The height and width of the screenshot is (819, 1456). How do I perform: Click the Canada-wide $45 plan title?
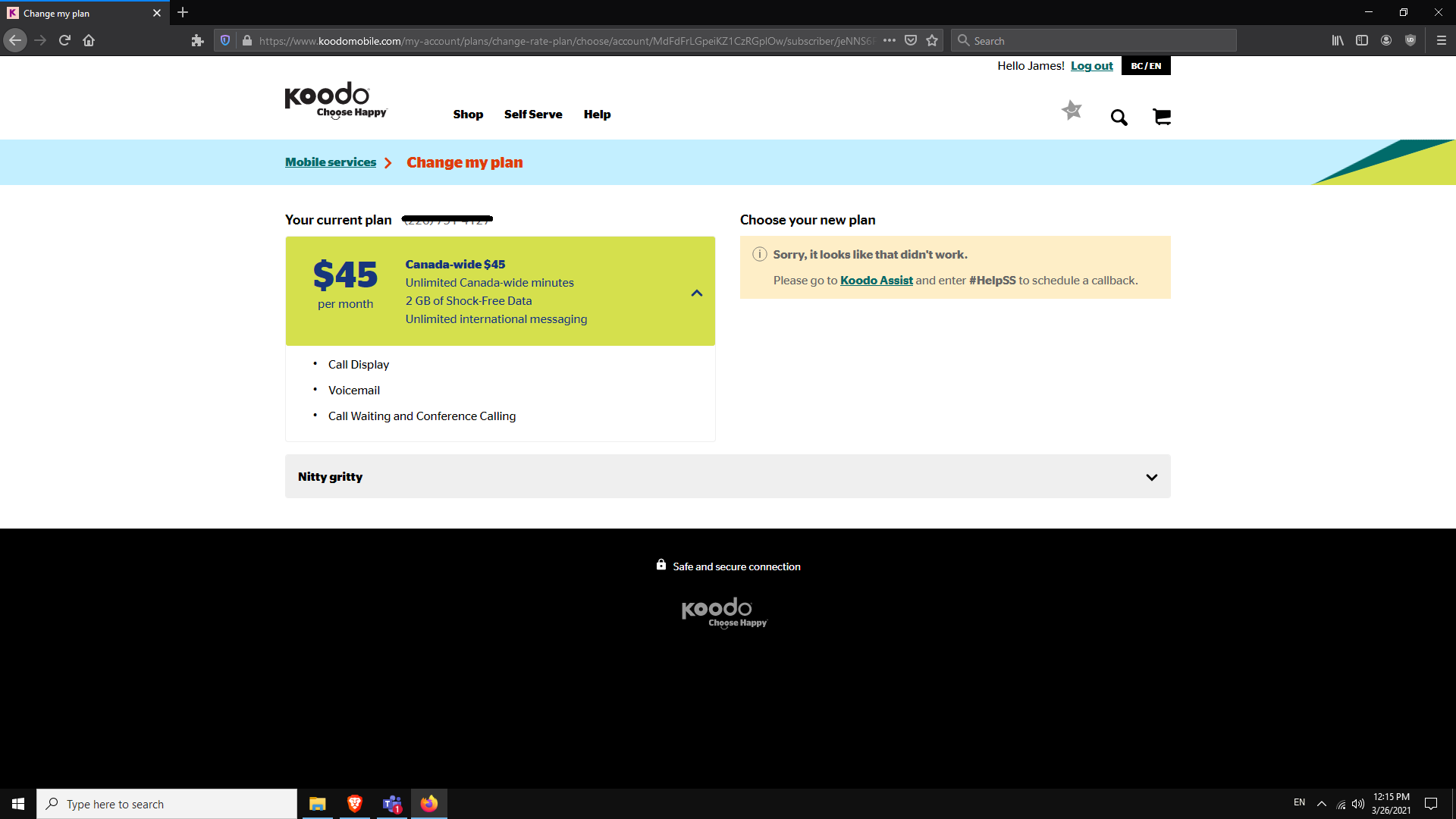click(x=455, y=265)
